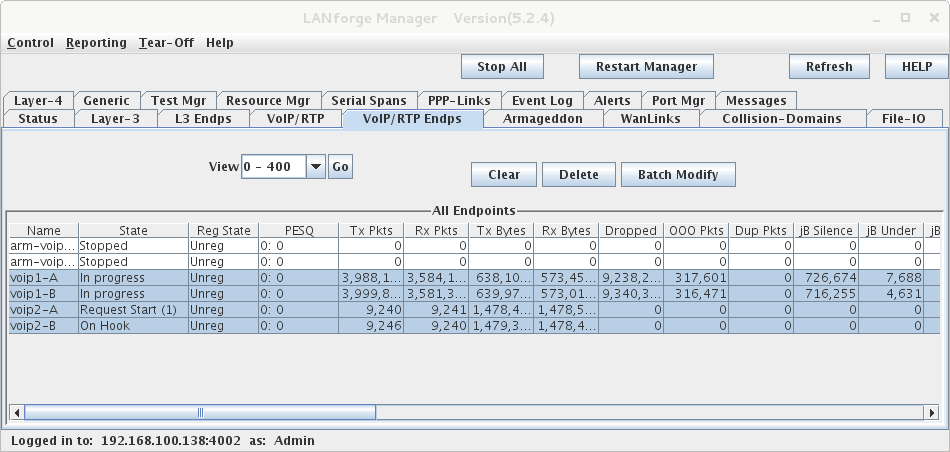Click the Request Start (1) state cell

[x=133, y=310]
